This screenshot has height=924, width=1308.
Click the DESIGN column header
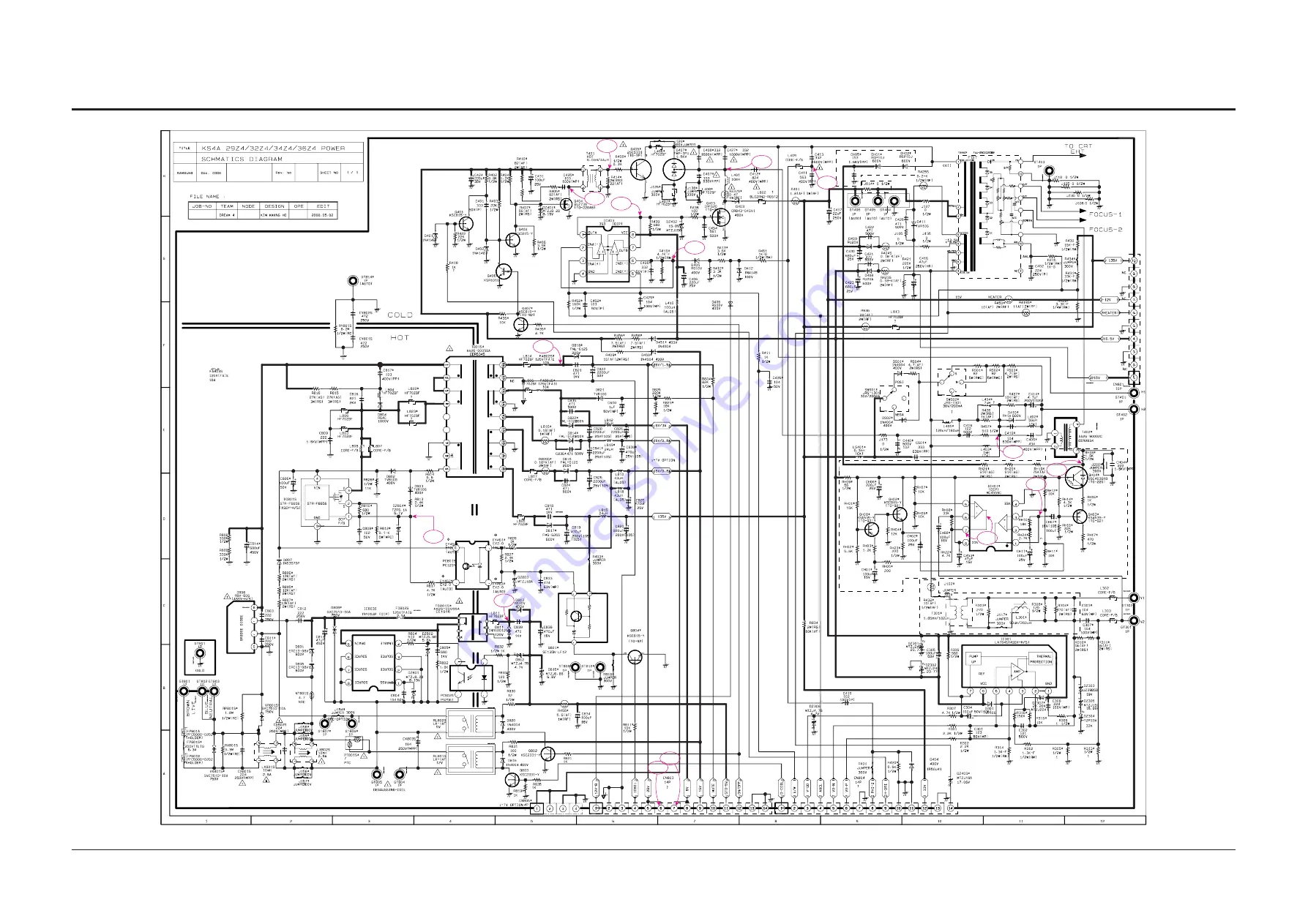(274, 206)
